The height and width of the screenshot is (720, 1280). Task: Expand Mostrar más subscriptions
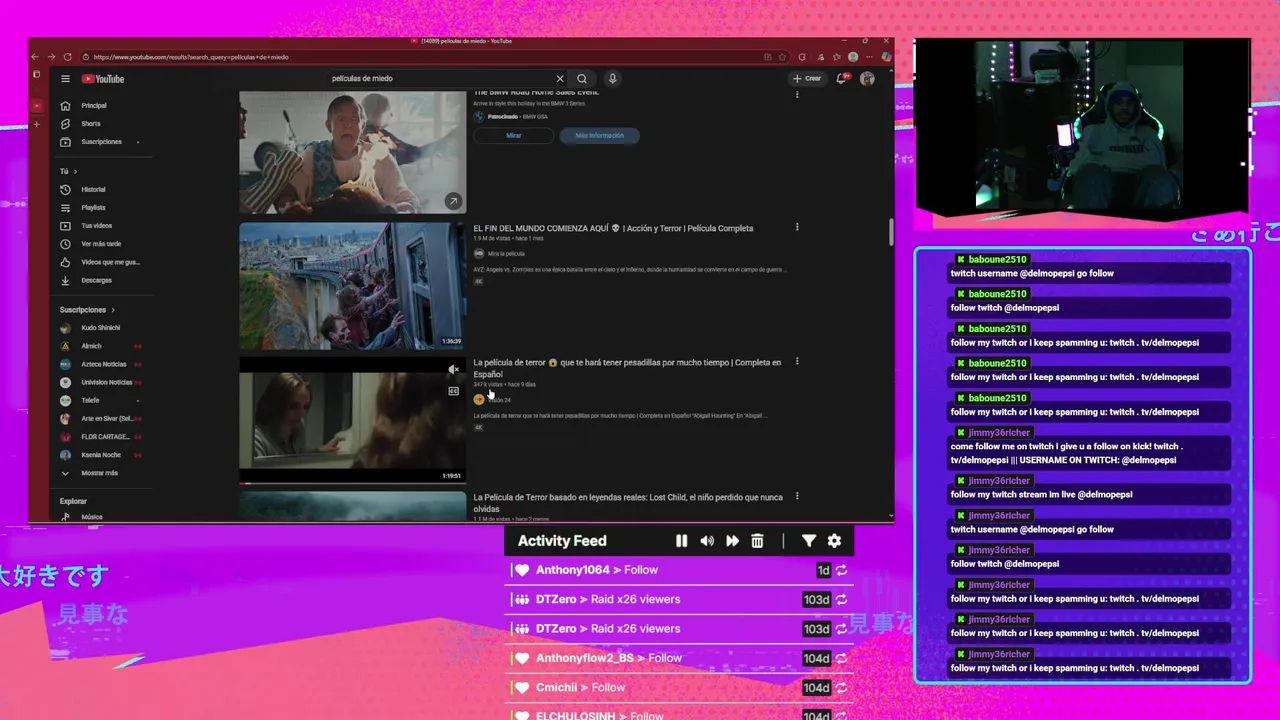(99, 473)
